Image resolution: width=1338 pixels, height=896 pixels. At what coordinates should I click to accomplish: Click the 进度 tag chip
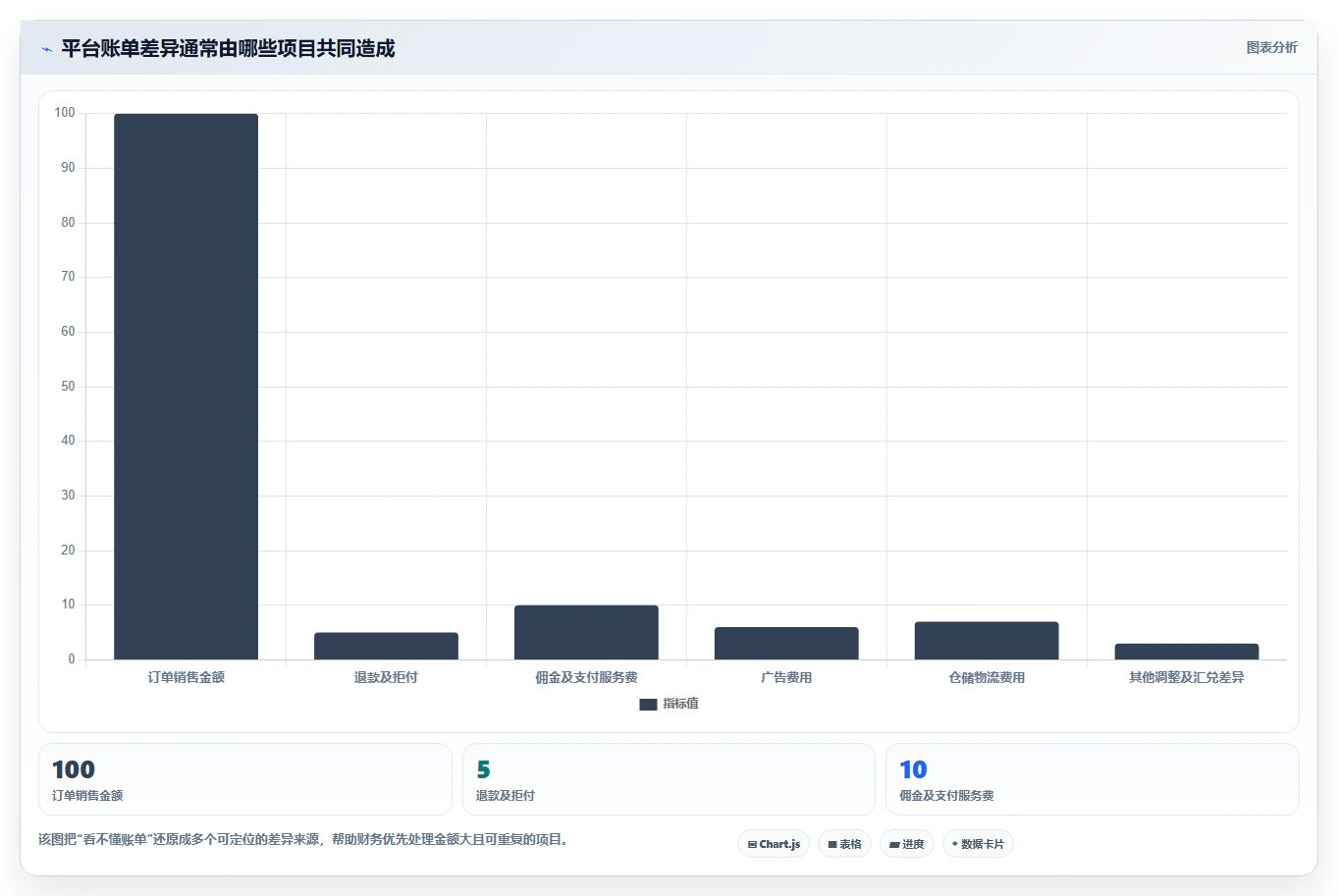click(907, 844)
